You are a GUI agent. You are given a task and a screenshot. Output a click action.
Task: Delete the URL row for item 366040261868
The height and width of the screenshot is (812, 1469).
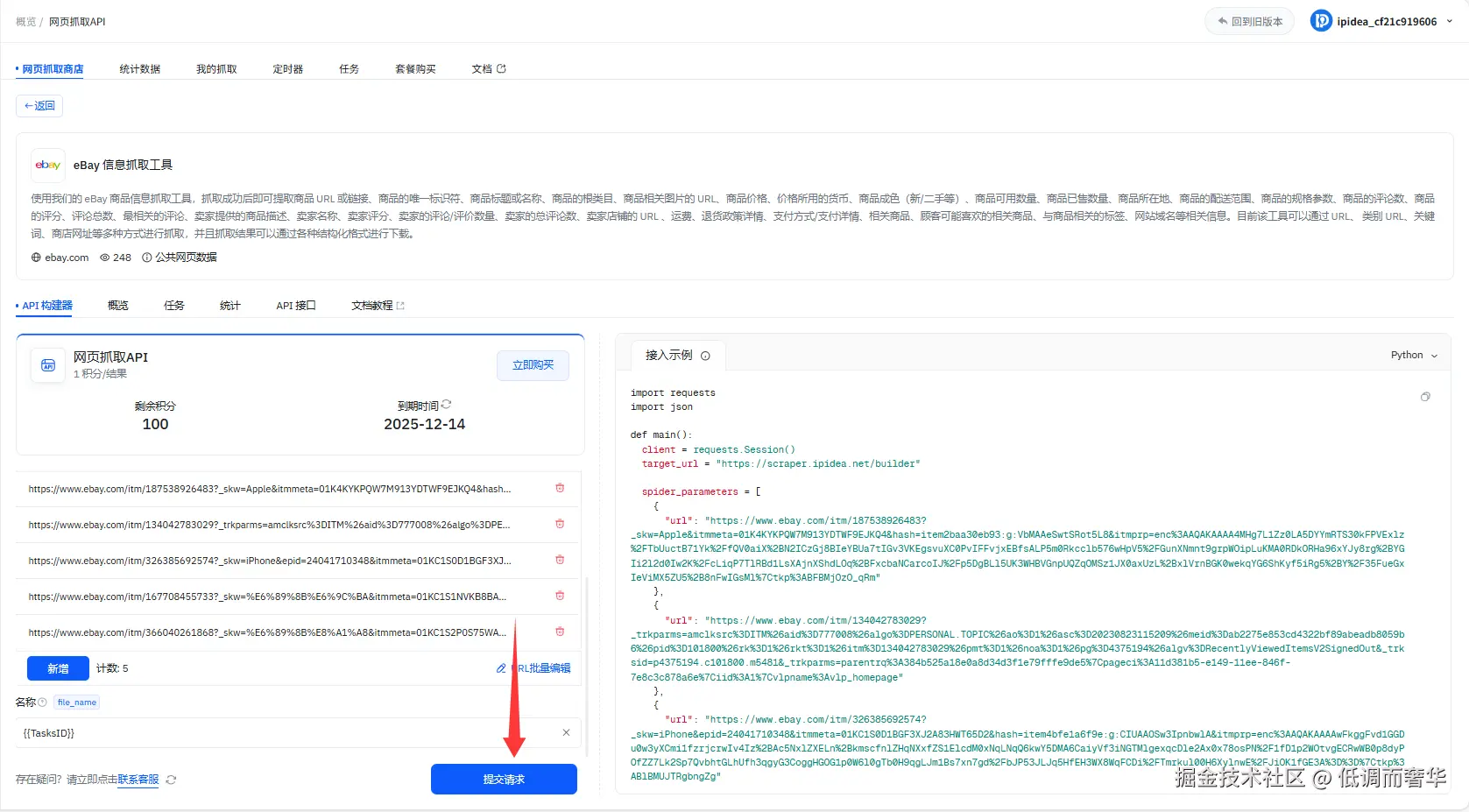coord(560,632)
